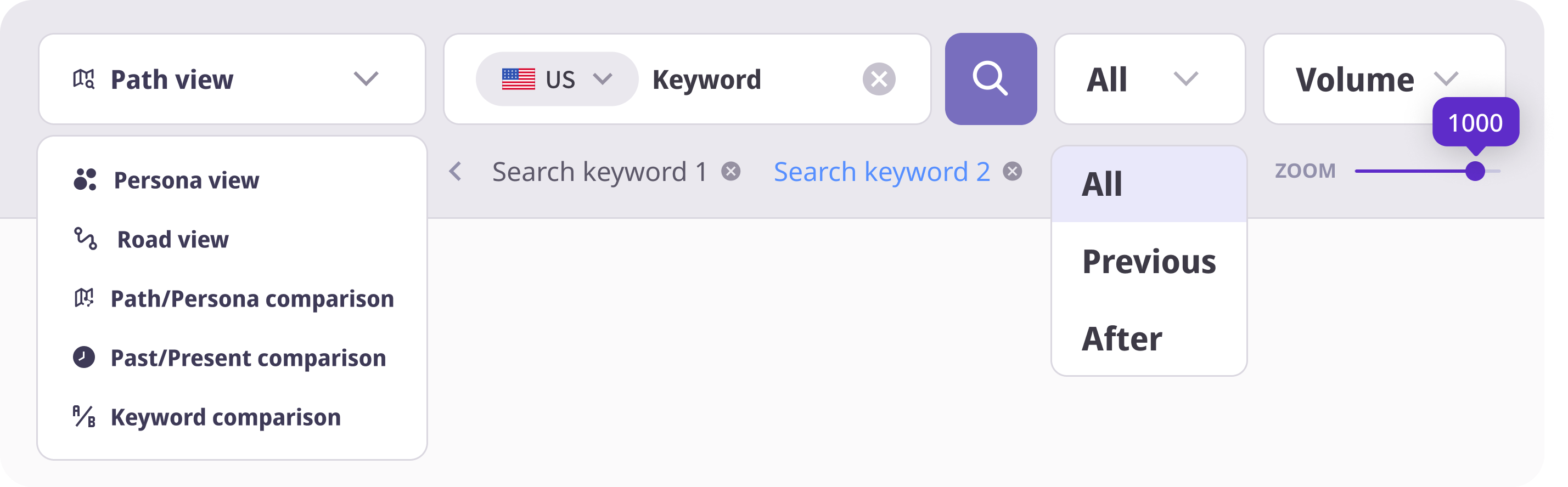Click the Persona view dots icon
The width and height of the screenshot is (1568, 487).
(x=85, y=180)
